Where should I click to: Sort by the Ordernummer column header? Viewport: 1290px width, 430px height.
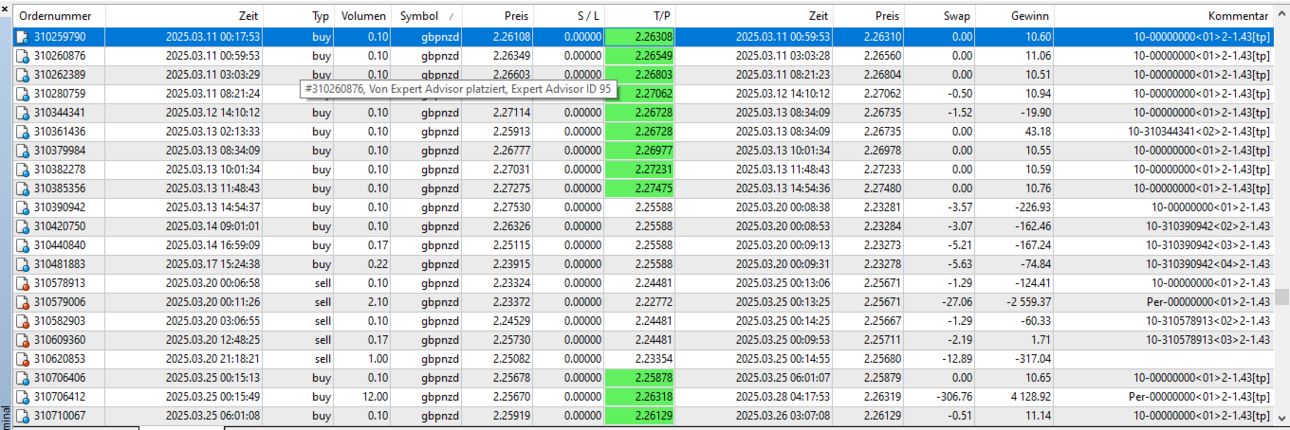coord(57,17)
